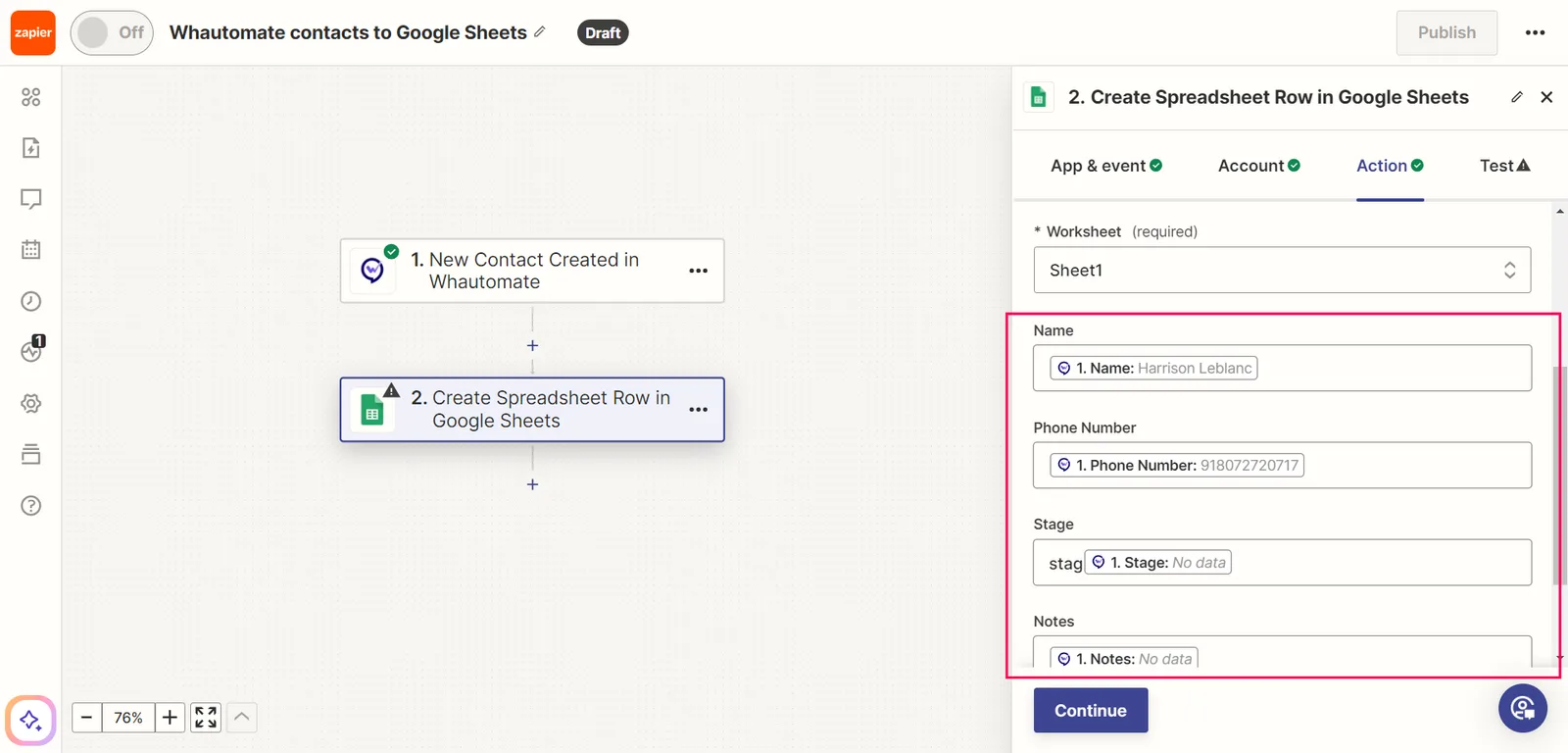Click the panel's vertical scrollbar thumb

pyautogui.click(x=1560, y=476)
